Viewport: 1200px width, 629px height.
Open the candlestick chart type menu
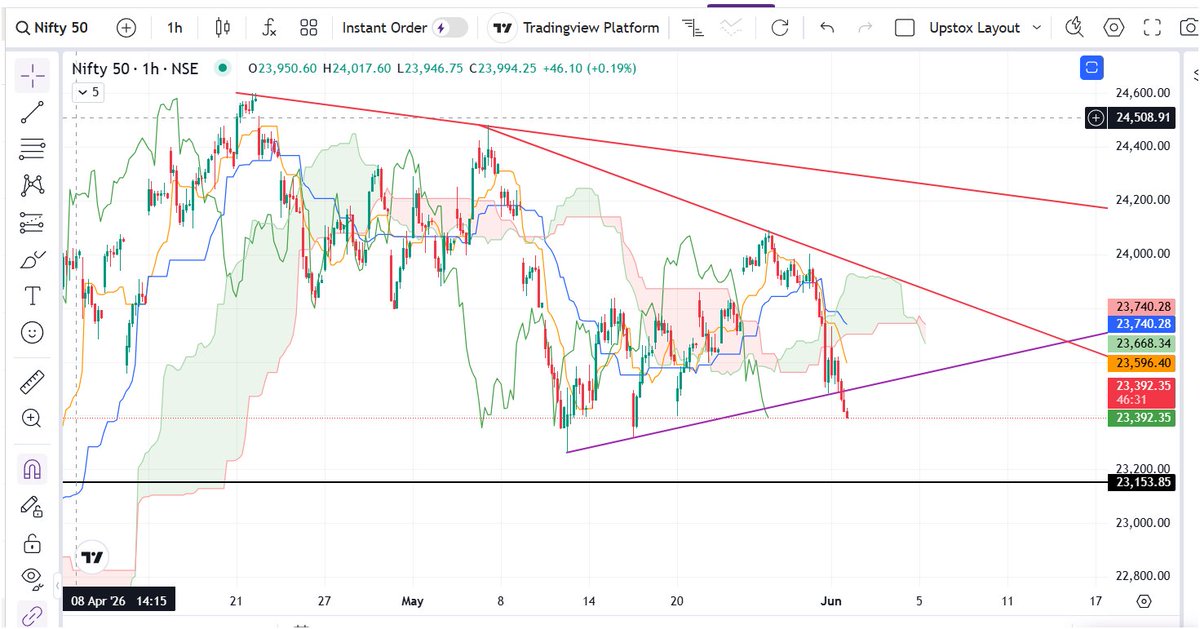[222, 28]
